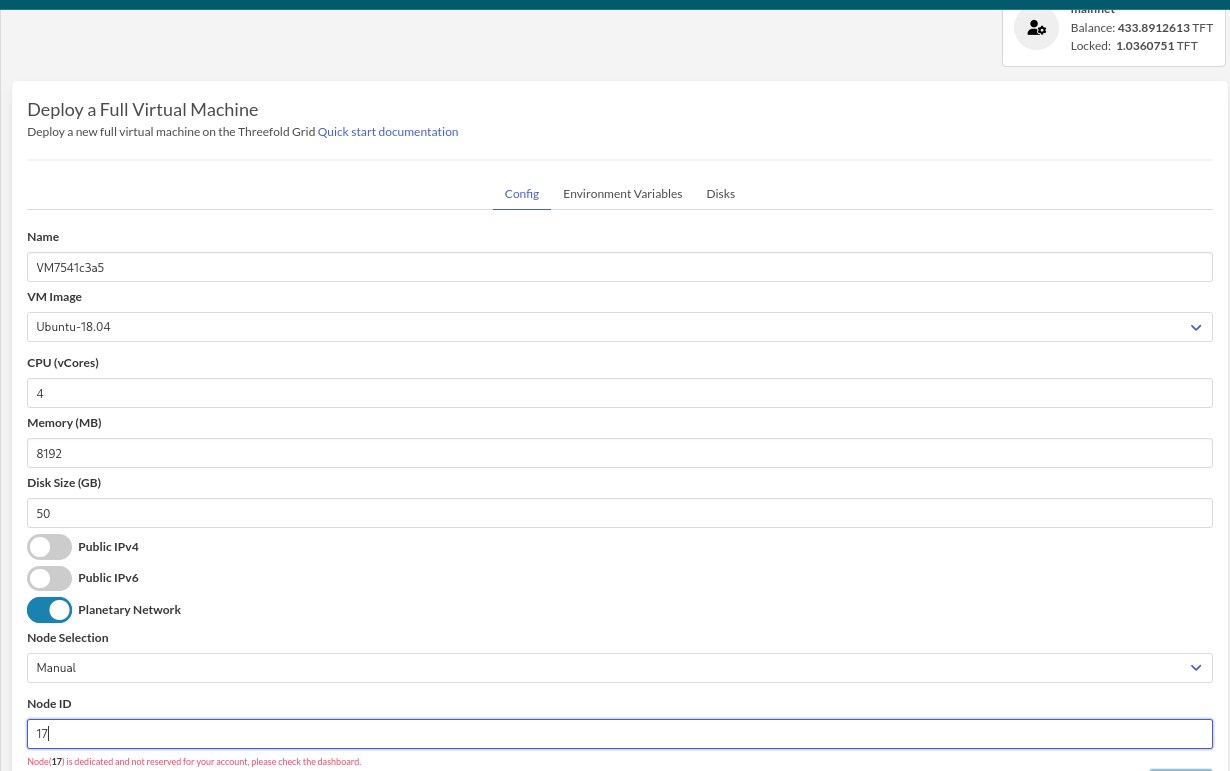Click the Disk Size GB field

tap(619, 513)
